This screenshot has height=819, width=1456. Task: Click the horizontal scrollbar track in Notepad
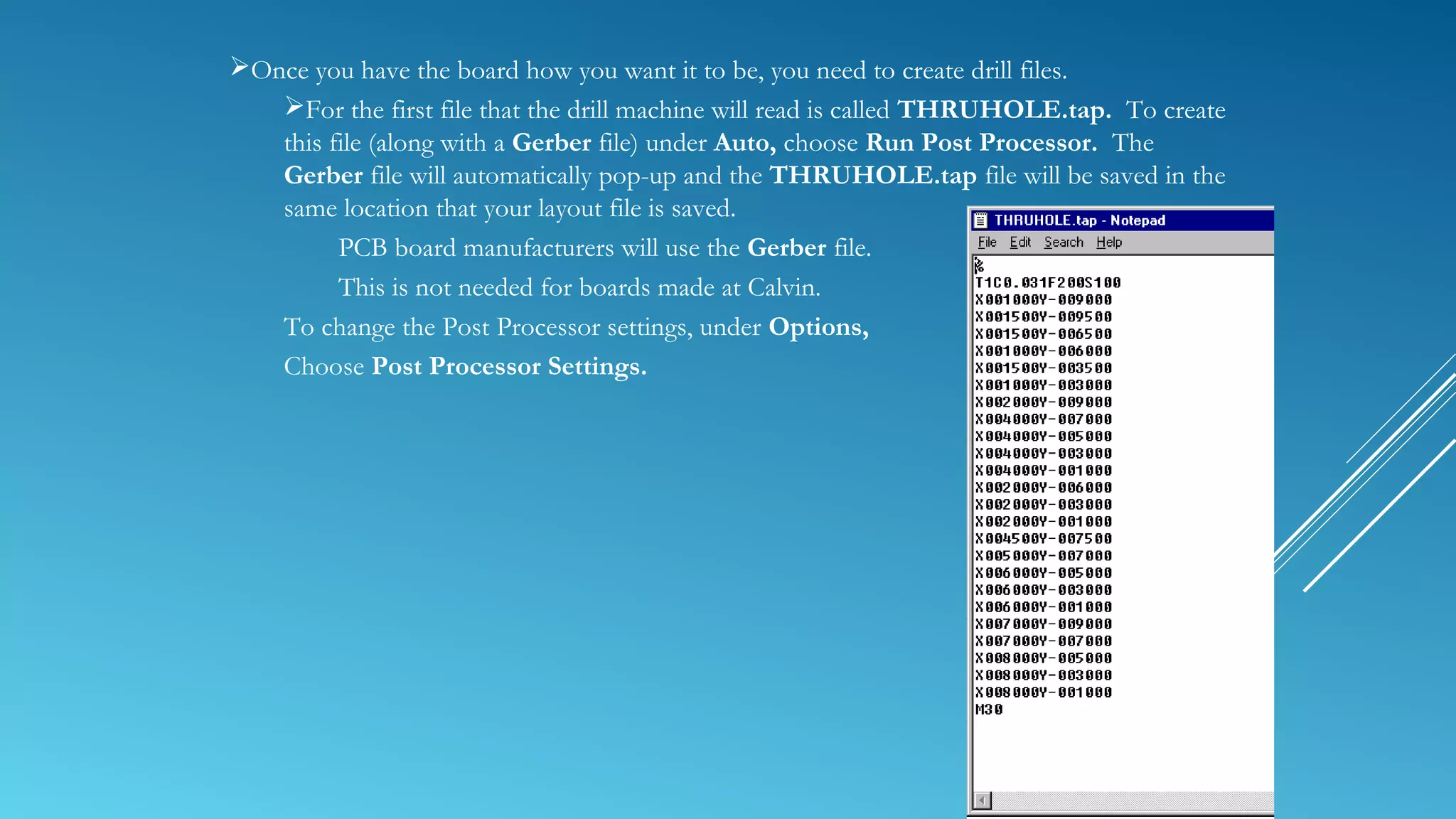[1133, 801]
